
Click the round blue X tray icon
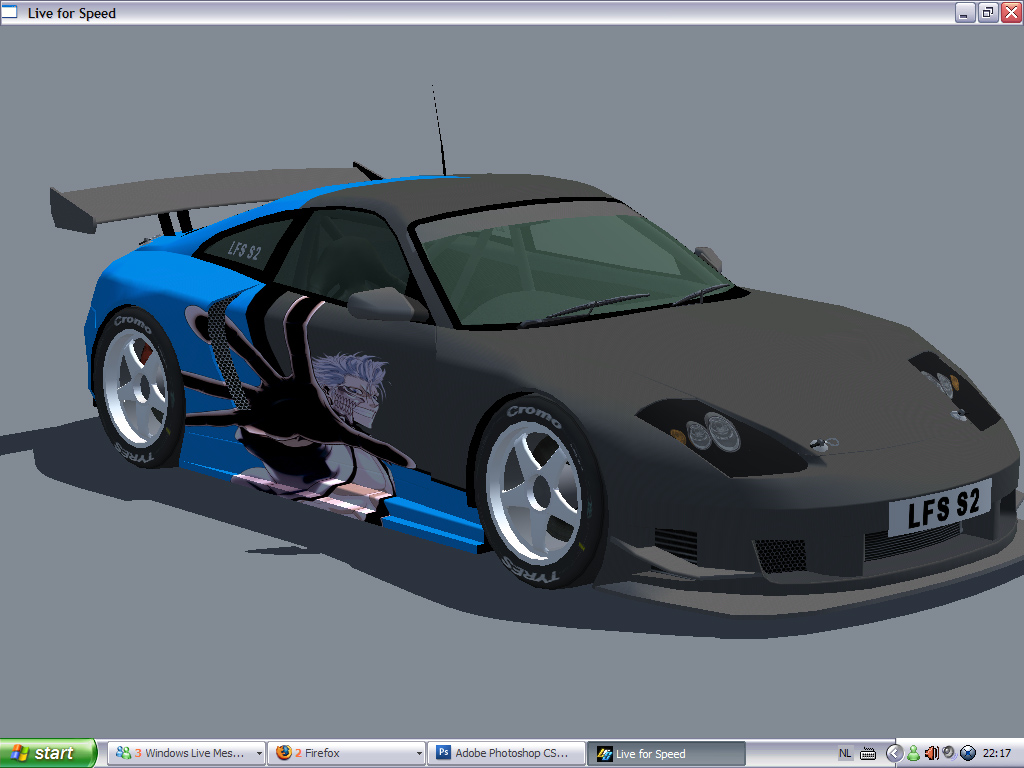(x=968, y=754)
